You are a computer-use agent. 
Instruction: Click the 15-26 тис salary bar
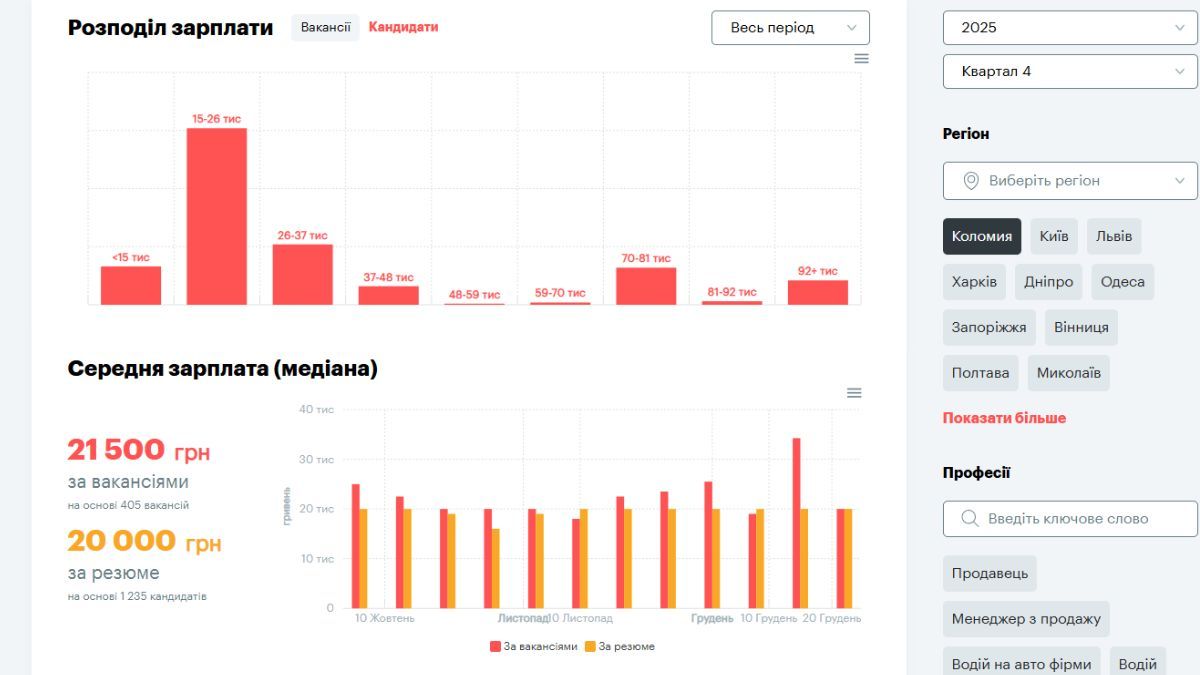coord(217,215)
